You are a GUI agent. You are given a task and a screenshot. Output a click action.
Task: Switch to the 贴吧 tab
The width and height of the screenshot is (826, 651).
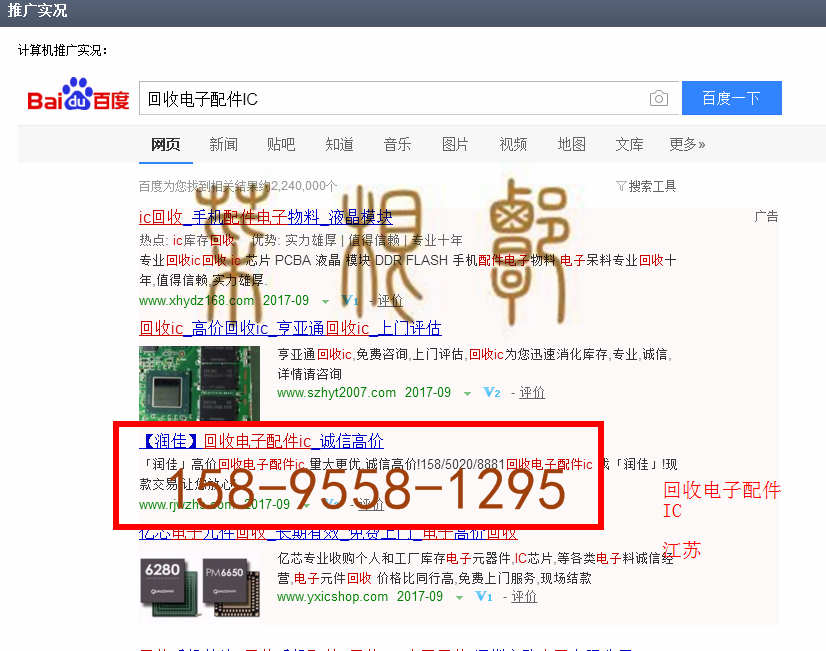281,144
